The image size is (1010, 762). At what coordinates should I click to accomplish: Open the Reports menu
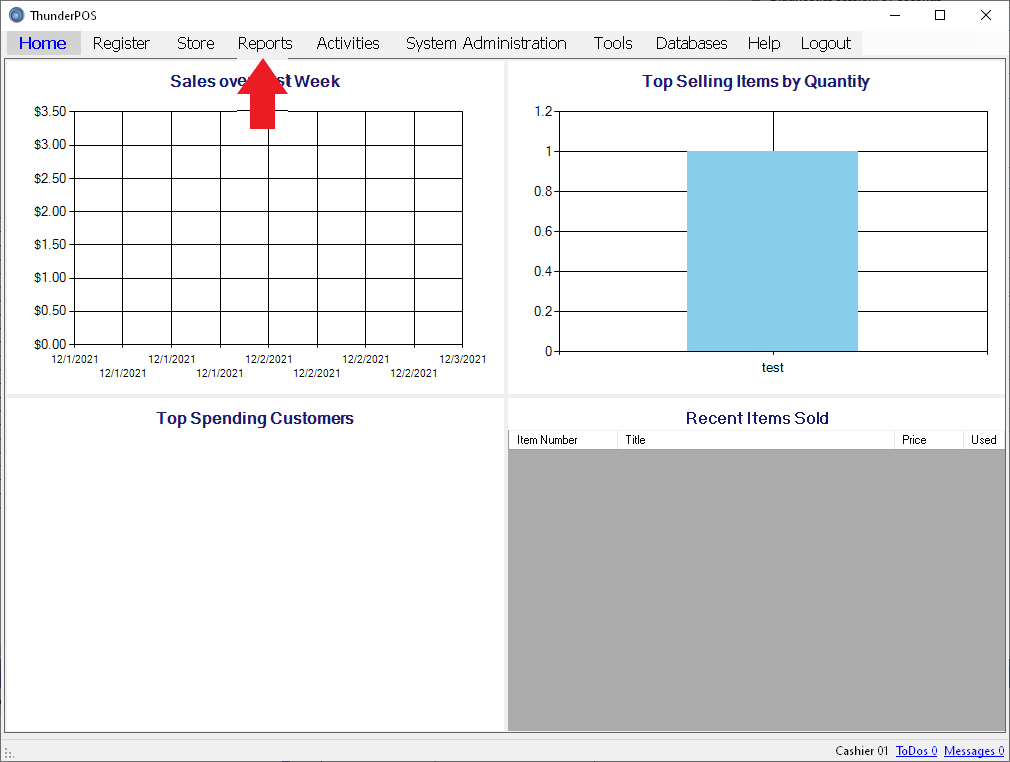[265, 43]
